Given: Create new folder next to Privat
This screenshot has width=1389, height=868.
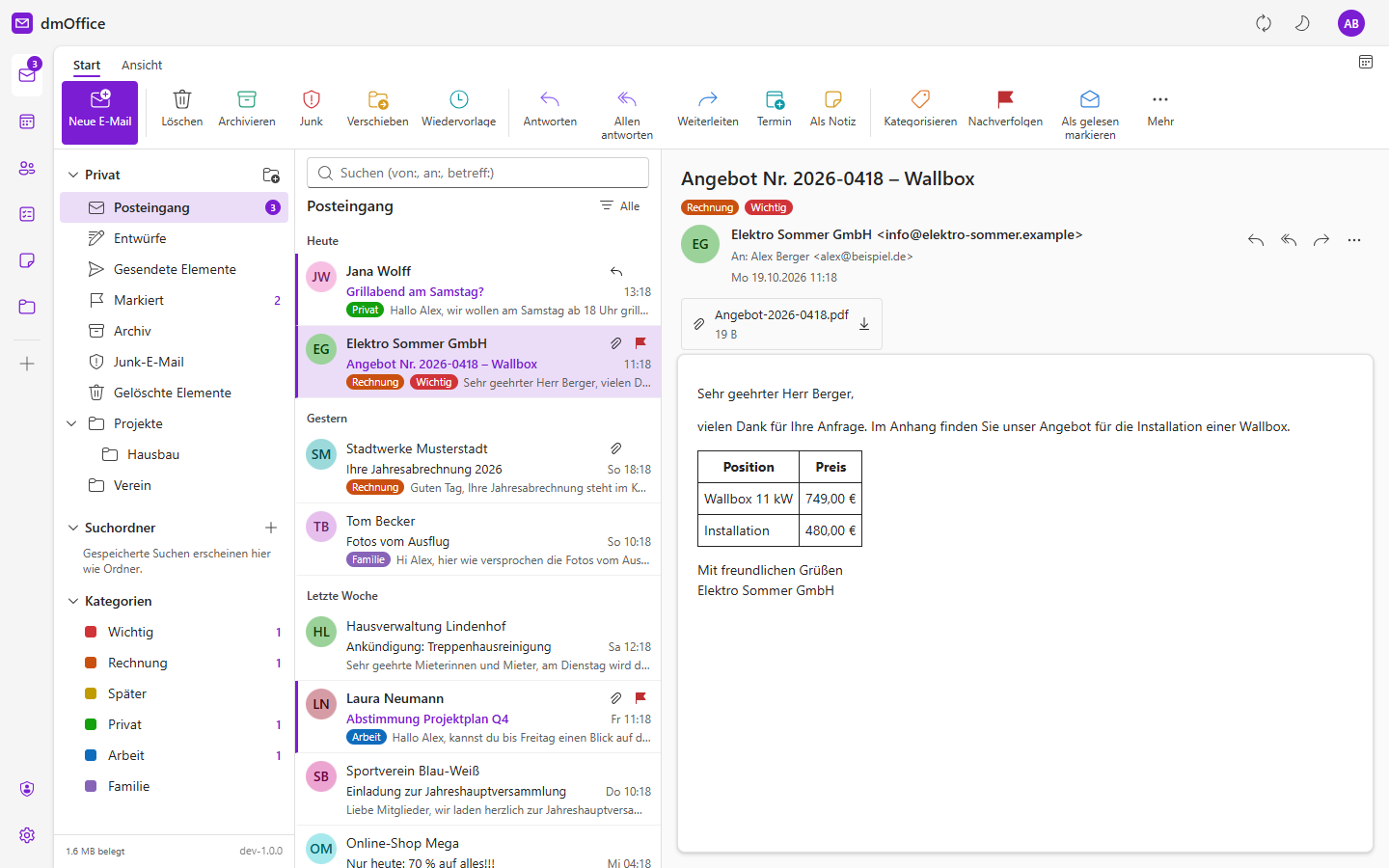Looking at the screenshot, I should (271, 175).
